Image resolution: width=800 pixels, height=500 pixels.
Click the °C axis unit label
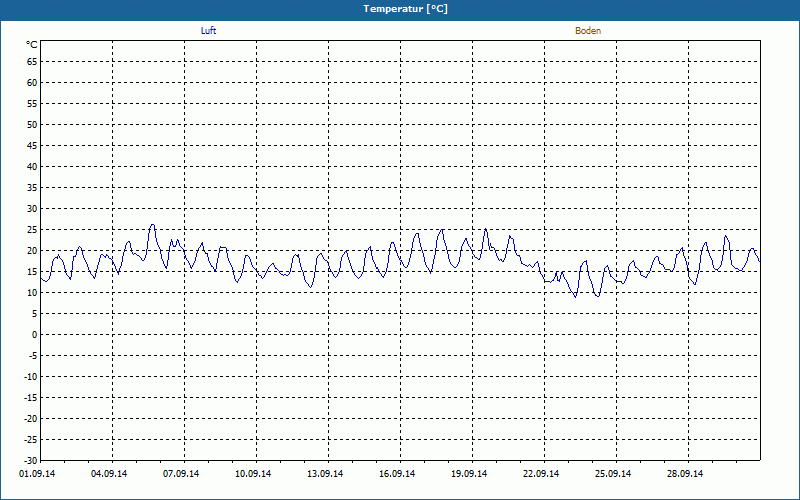[32, 45]
